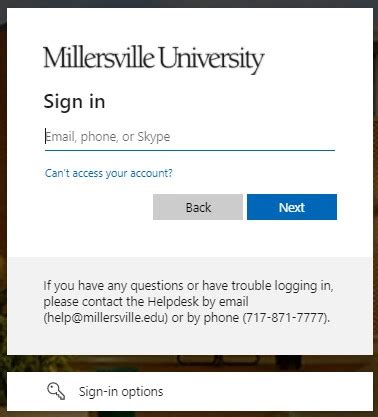Viewport: 378px width, 417px height.
Task: Click the underline of the email input
Action: click(x=190, y=150)
